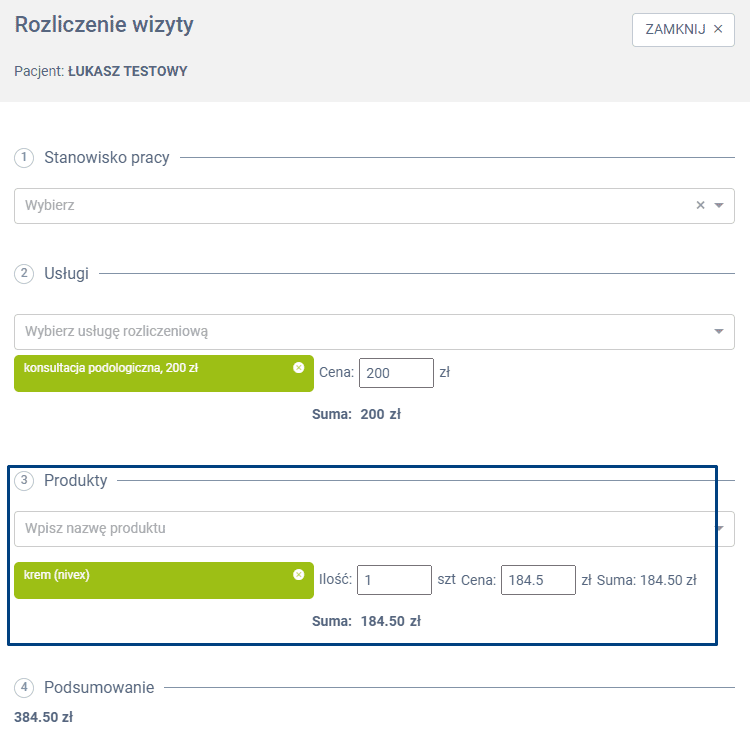This screenshot has width=750, height=741.
Task: Click the step 4 circle beside Podsumowanie
Action: pos(24,688)
